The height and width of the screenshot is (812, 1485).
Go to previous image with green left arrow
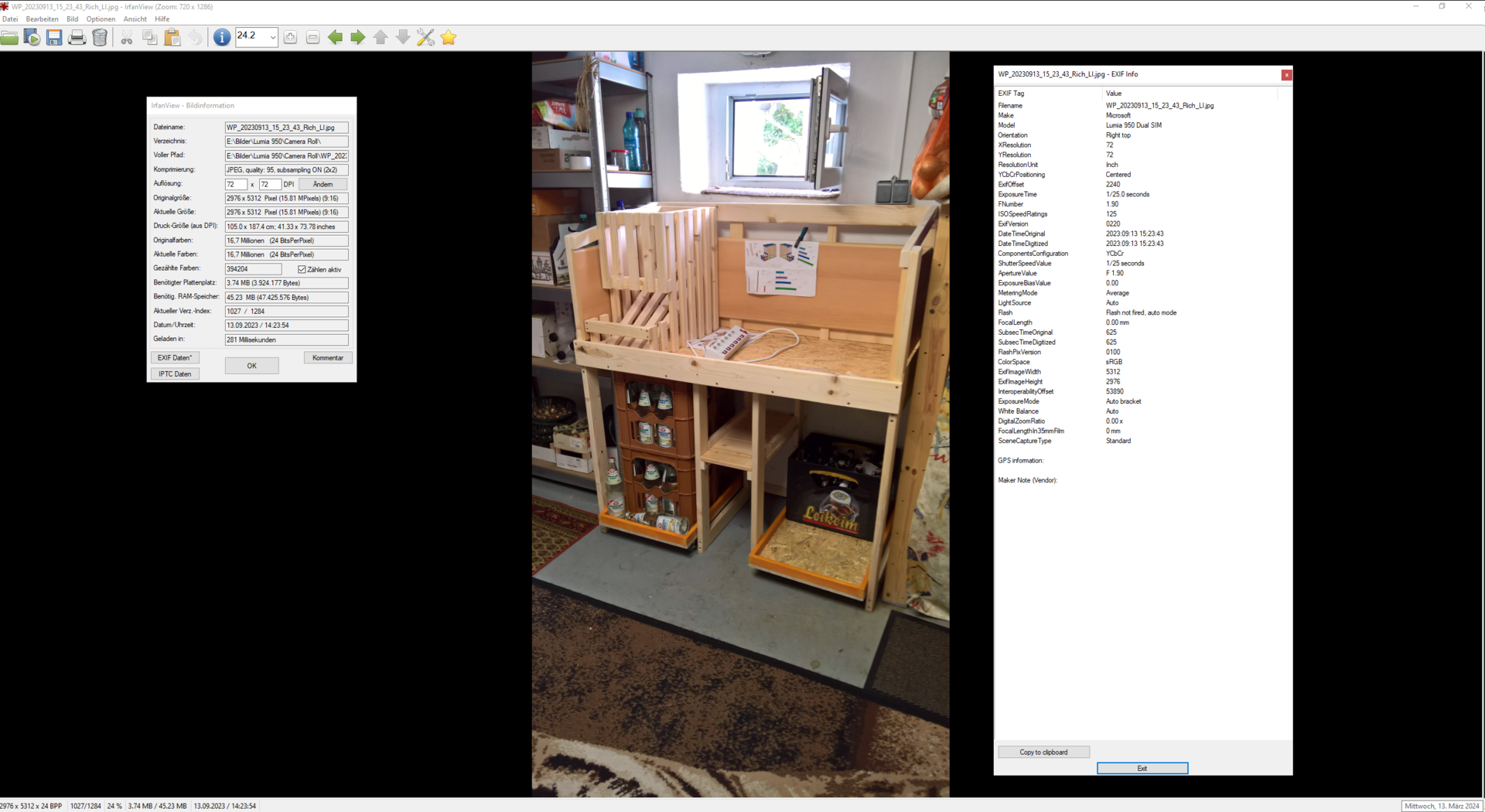coord(335,37)
